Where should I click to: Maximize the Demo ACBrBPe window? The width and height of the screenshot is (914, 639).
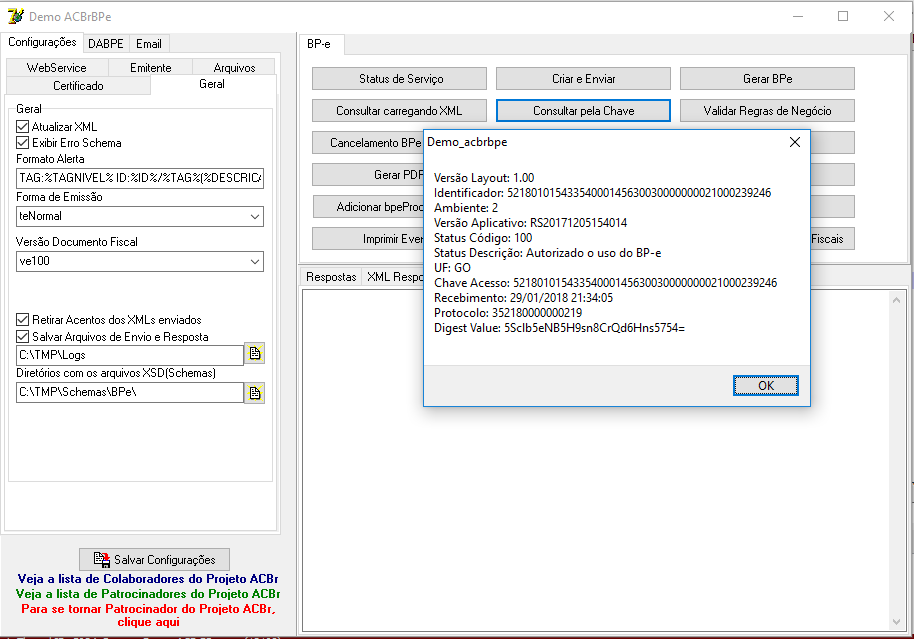pyautogui.click(x=843, y=16)
